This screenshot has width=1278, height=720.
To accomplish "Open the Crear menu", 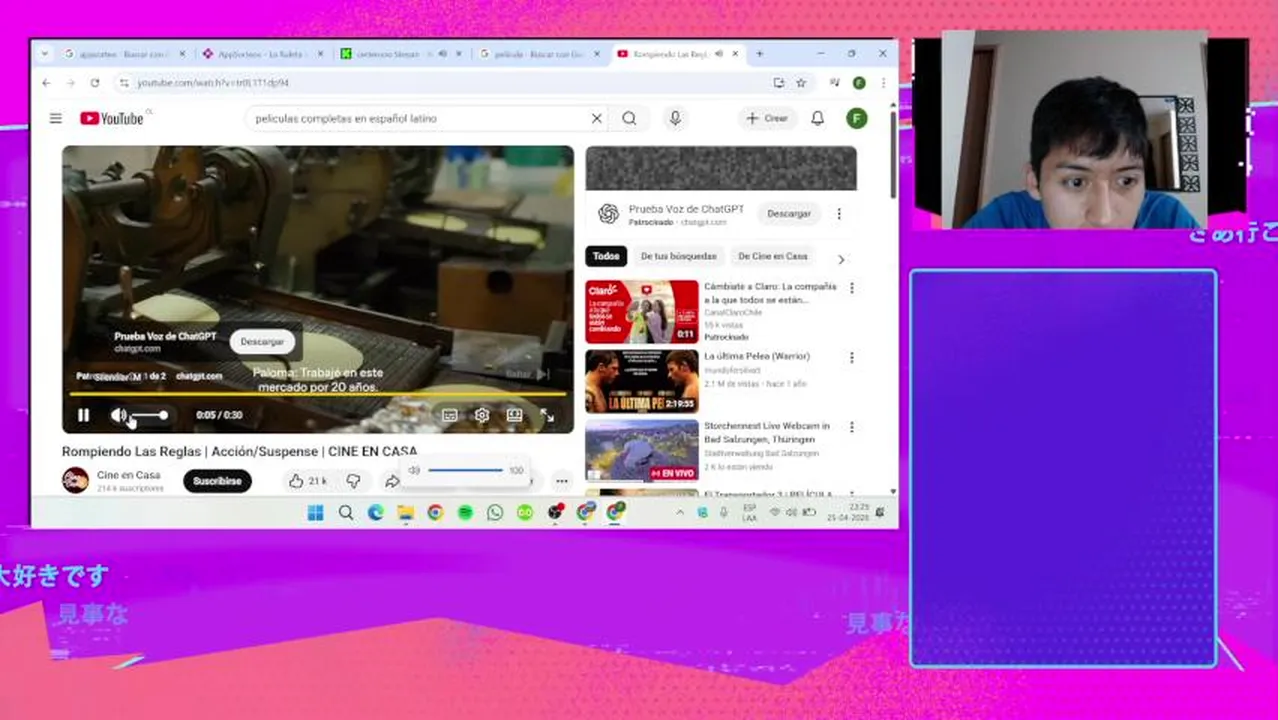I will coord(767,118).
